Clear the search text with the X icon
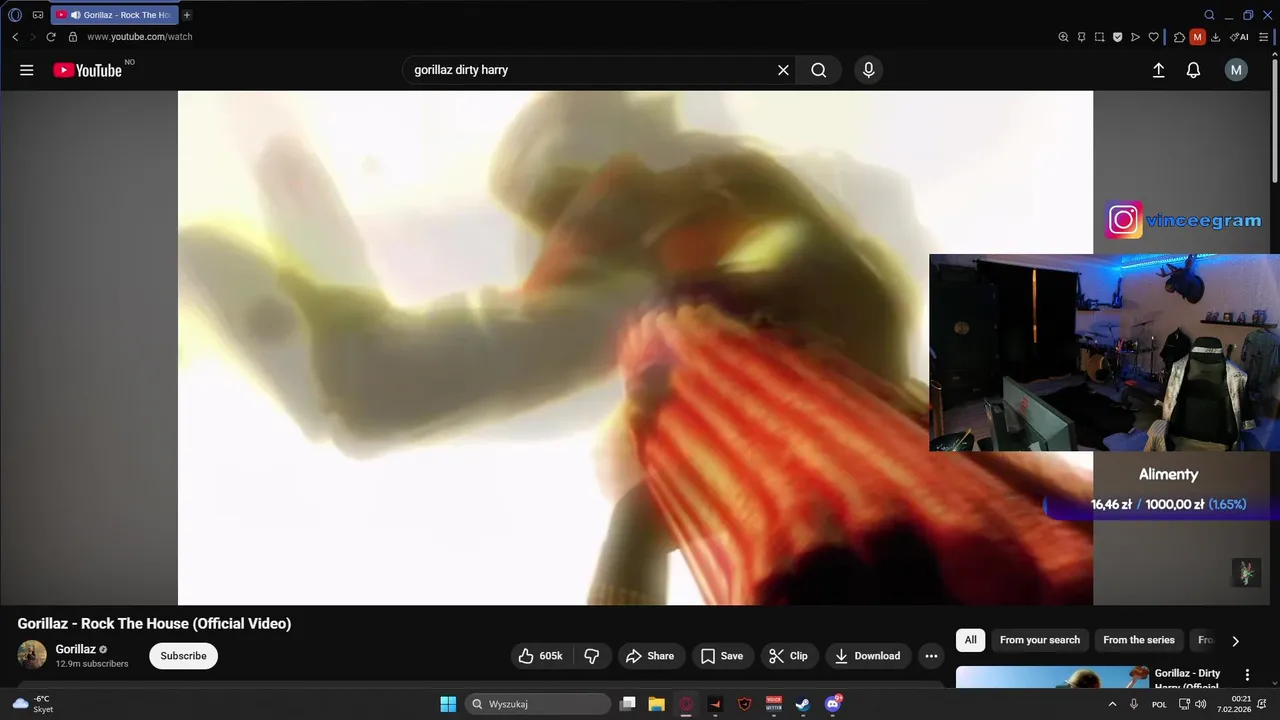This screenshot has height=720, width=1280. coord(783,70)
